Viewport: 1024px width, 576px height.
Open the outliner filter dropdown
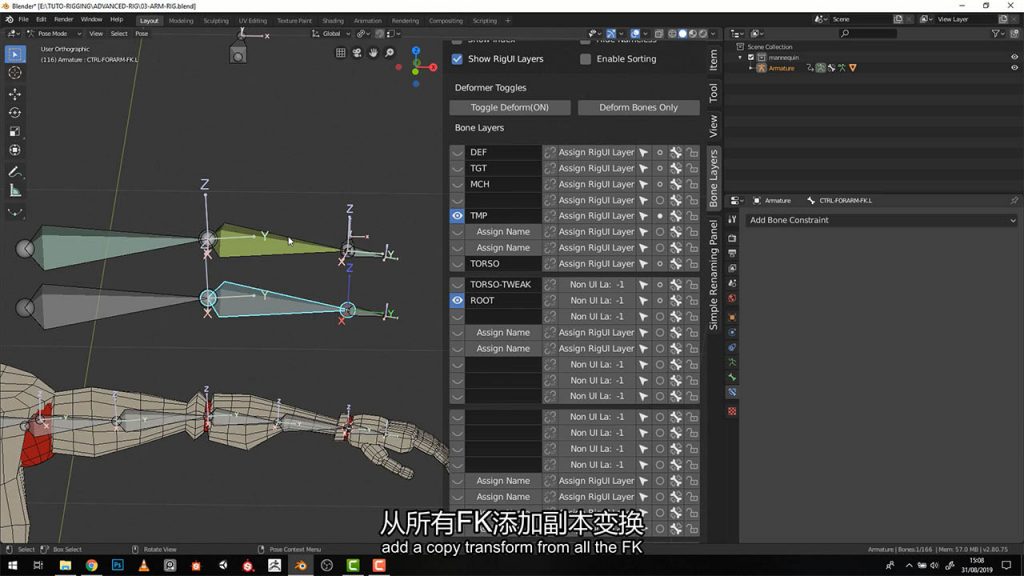(997, 33)
